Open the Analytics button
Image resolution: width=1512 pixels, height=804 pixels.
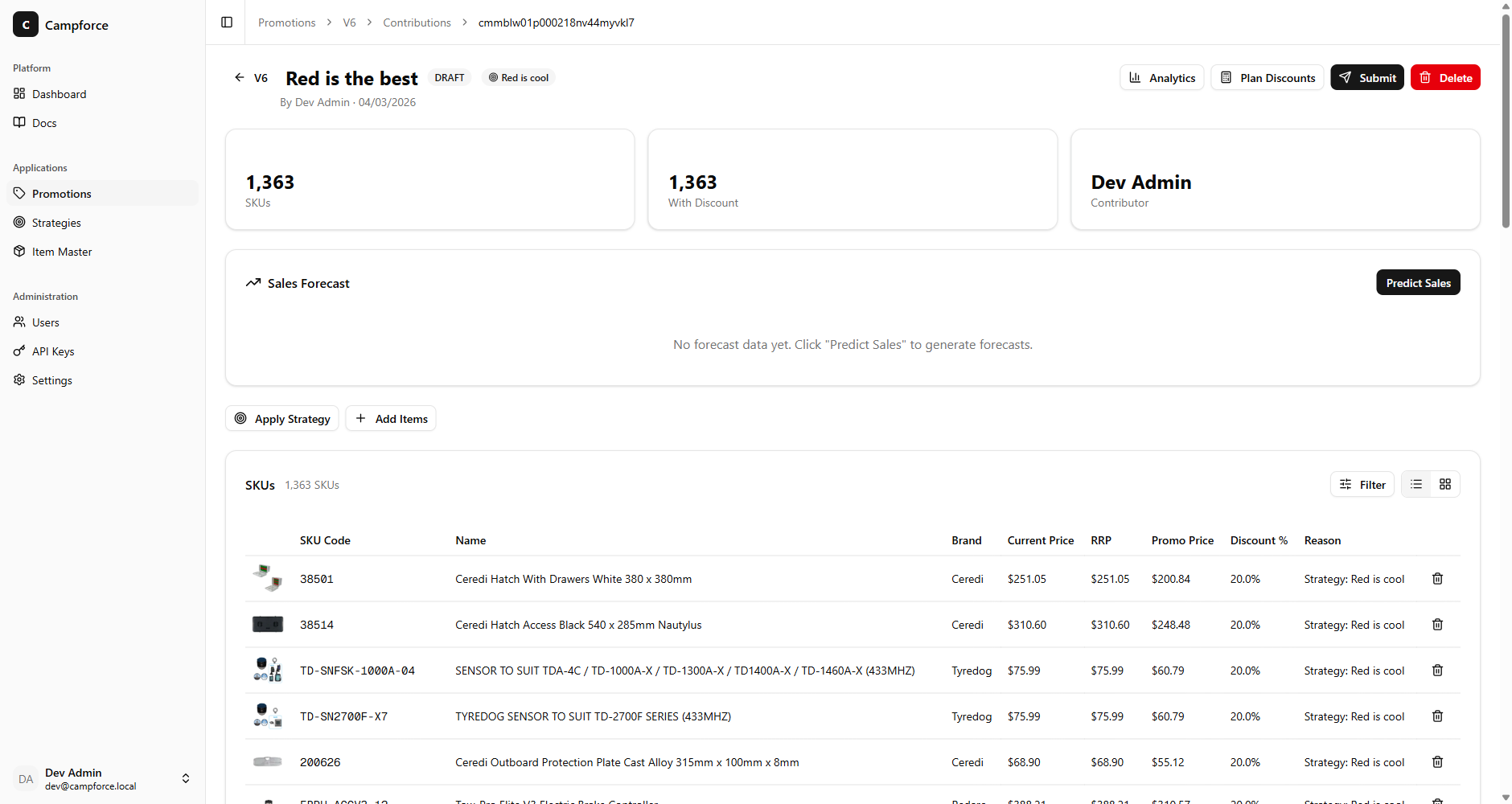point(1161,77)
